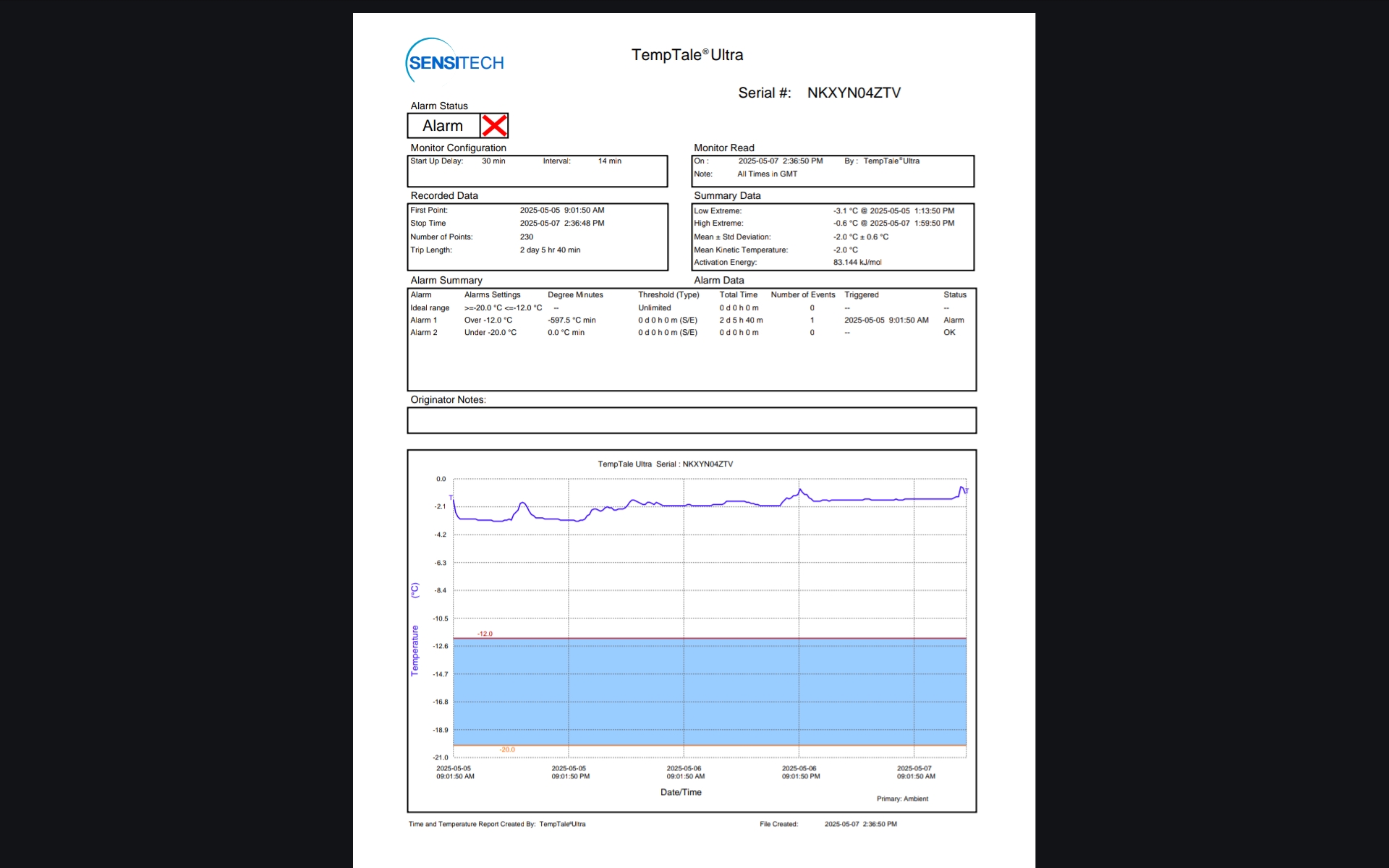Click the Under -20.0 °C alarm setting

pos(490,333)
